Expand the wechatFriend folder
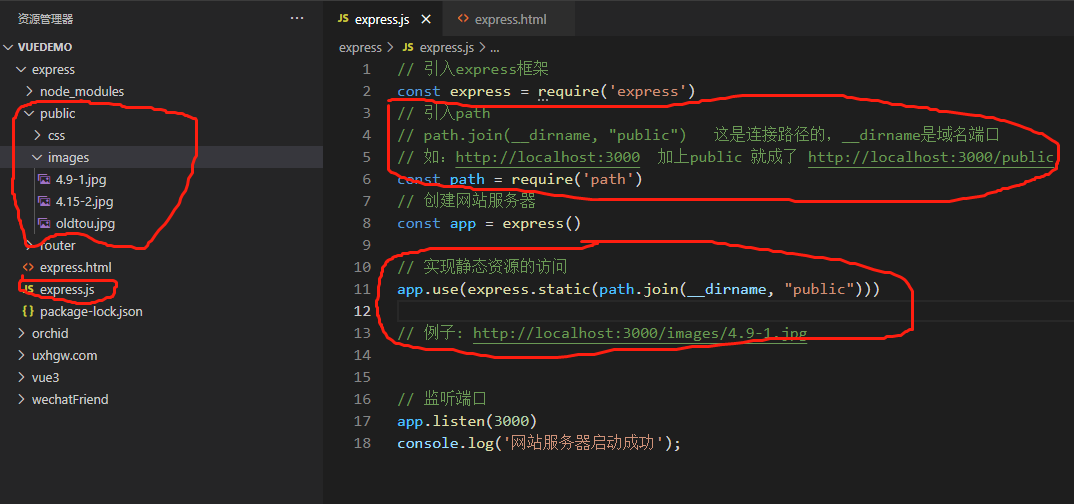 (21, 399)
